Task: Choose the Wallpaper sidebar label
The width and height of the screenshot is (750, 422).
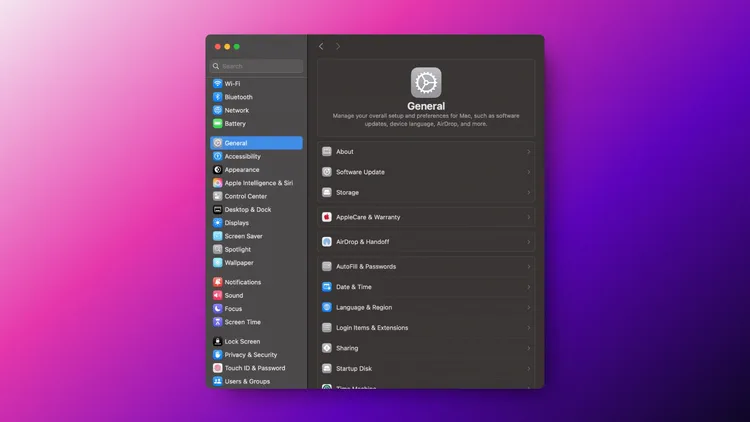Action: [x=239, y=263]
